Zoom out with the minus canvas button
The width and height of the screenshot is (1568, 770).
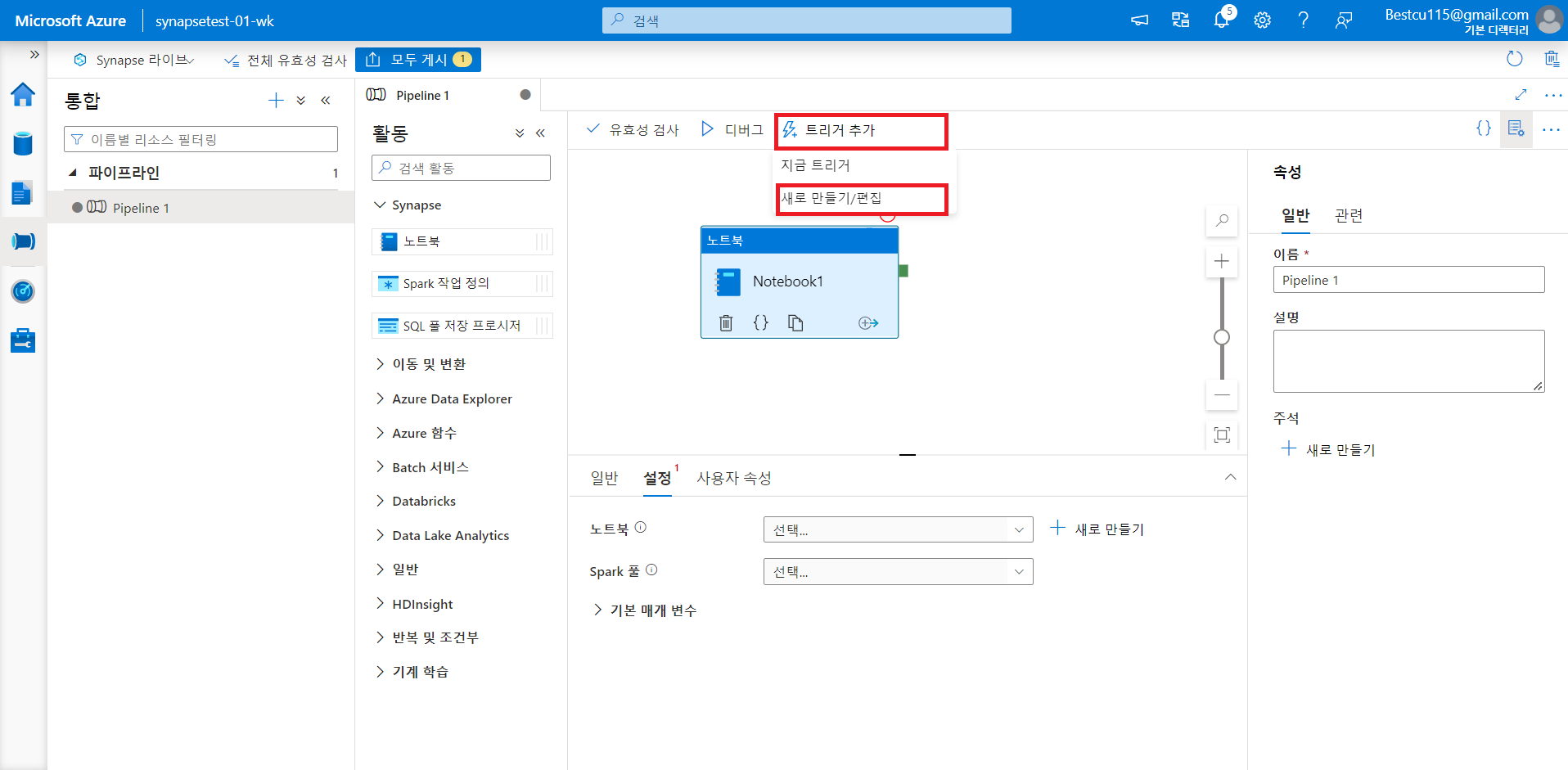pyautogui.click(x=1222, y=395)
